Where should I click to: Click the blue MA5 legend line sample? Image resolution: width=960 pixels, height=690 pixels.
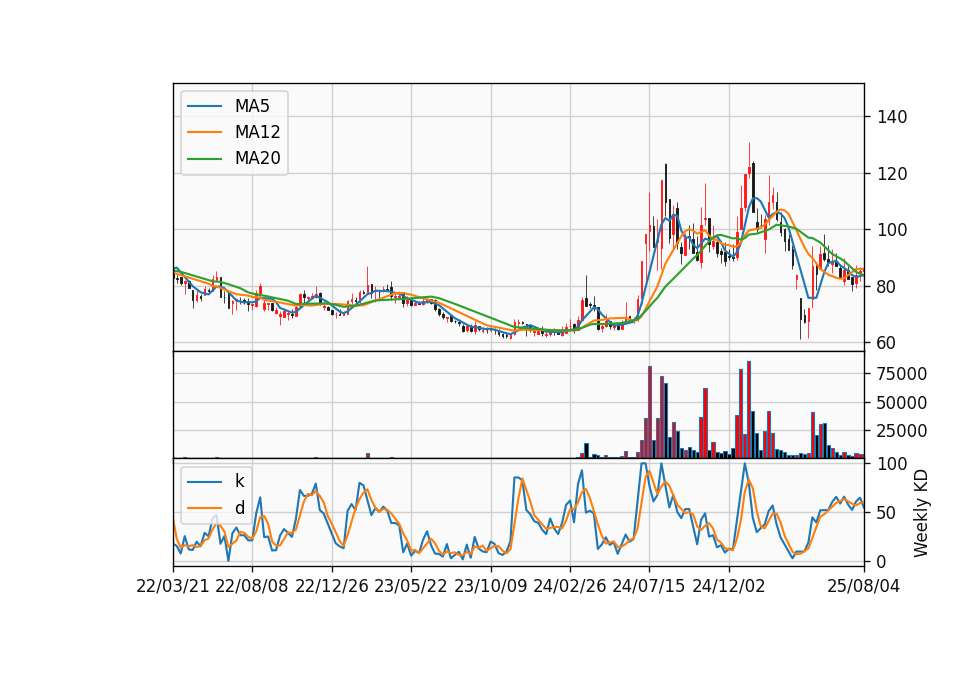pyautogui.click(x=204, y=106)
